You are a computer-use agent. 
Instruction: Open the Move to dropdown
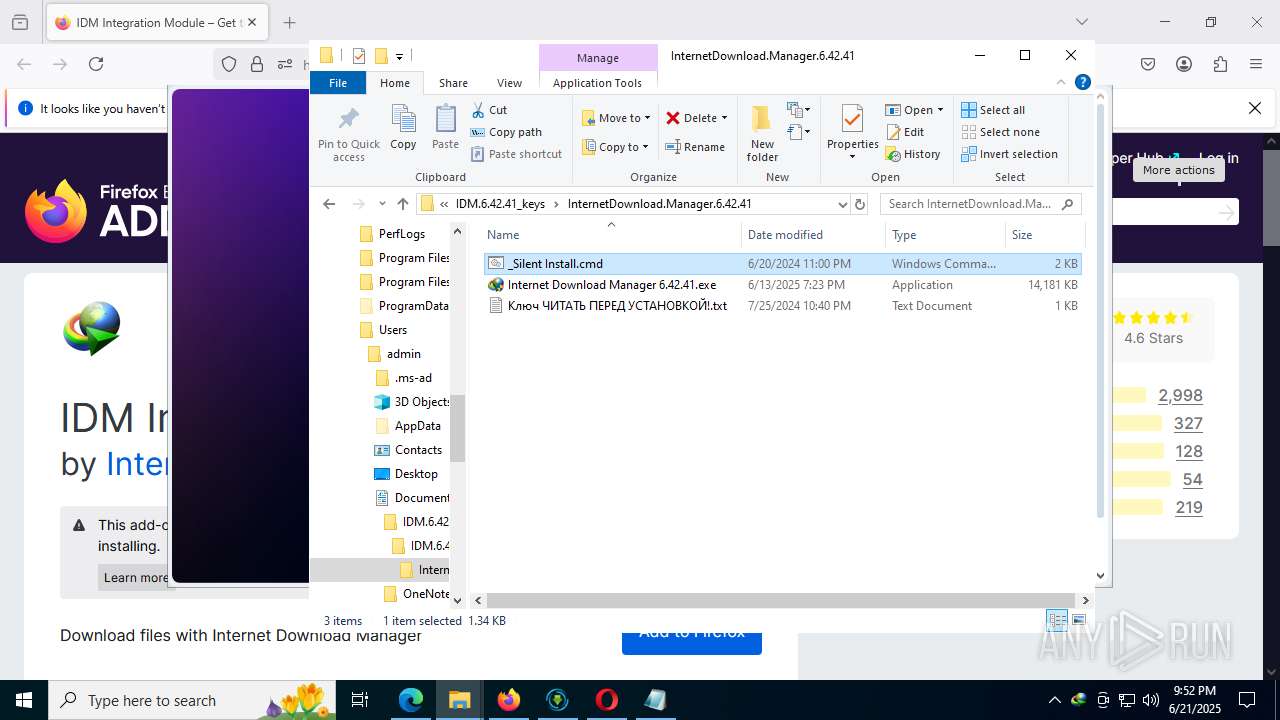coord(617,118)
